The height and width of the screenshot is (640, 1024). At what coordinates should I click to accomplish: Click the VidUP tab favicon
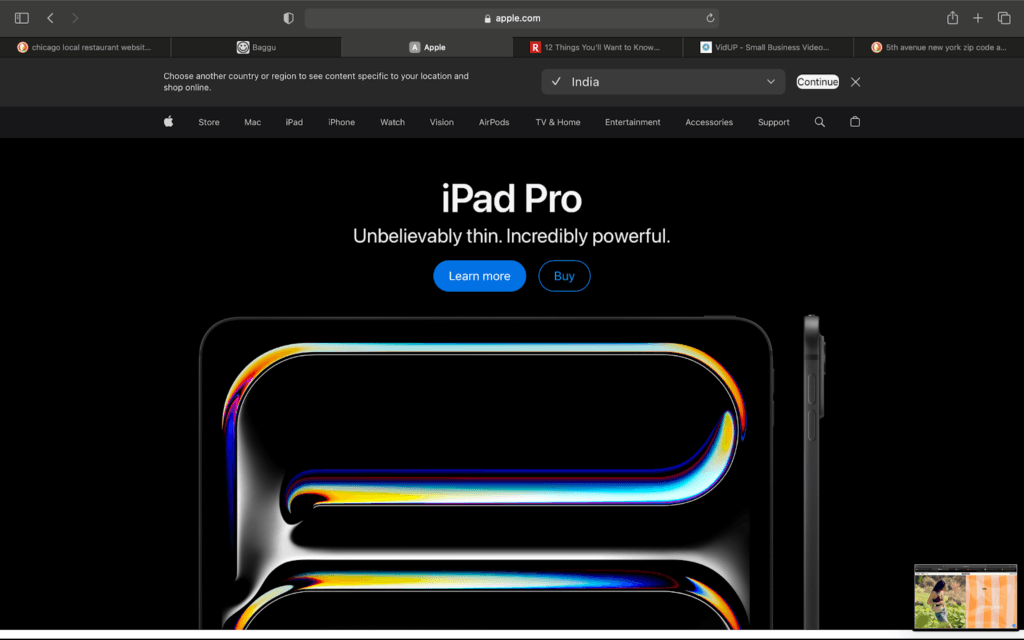[706, 47]
